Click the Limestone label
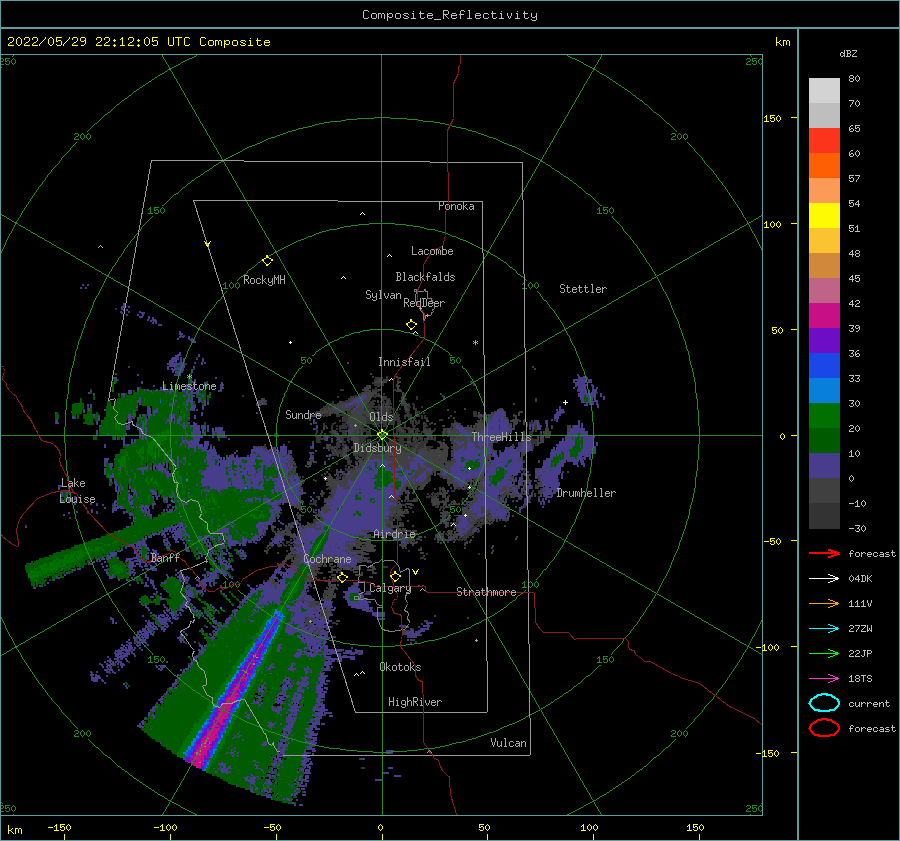This screenshot has width=900, height=841. 189,386
